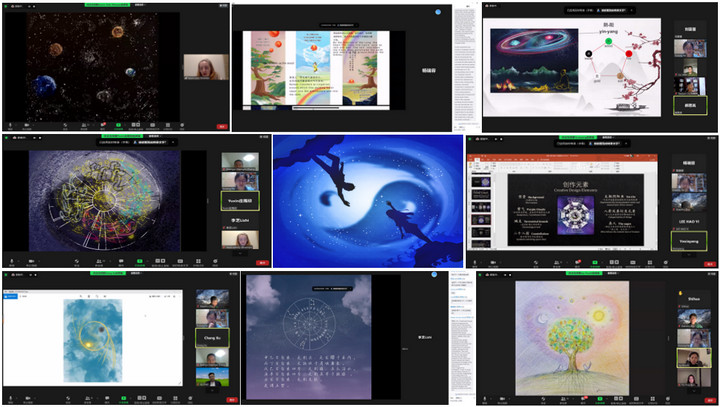The image size is (720, 407).
Task: Select Cheng Xu's highlighted video tile
Action: (x=213, y=336)
